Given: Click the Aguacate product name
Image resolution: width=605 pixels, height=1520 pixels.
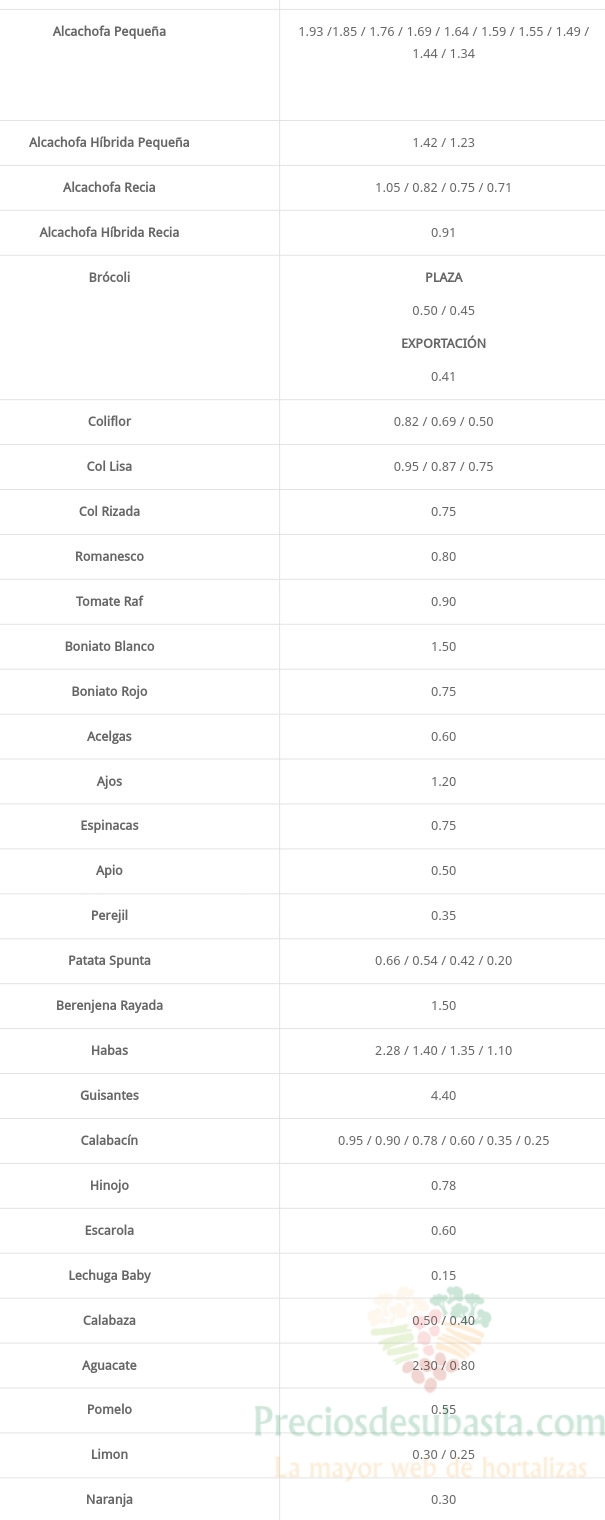Looking at the screenshot, I should coord(110,1365).
